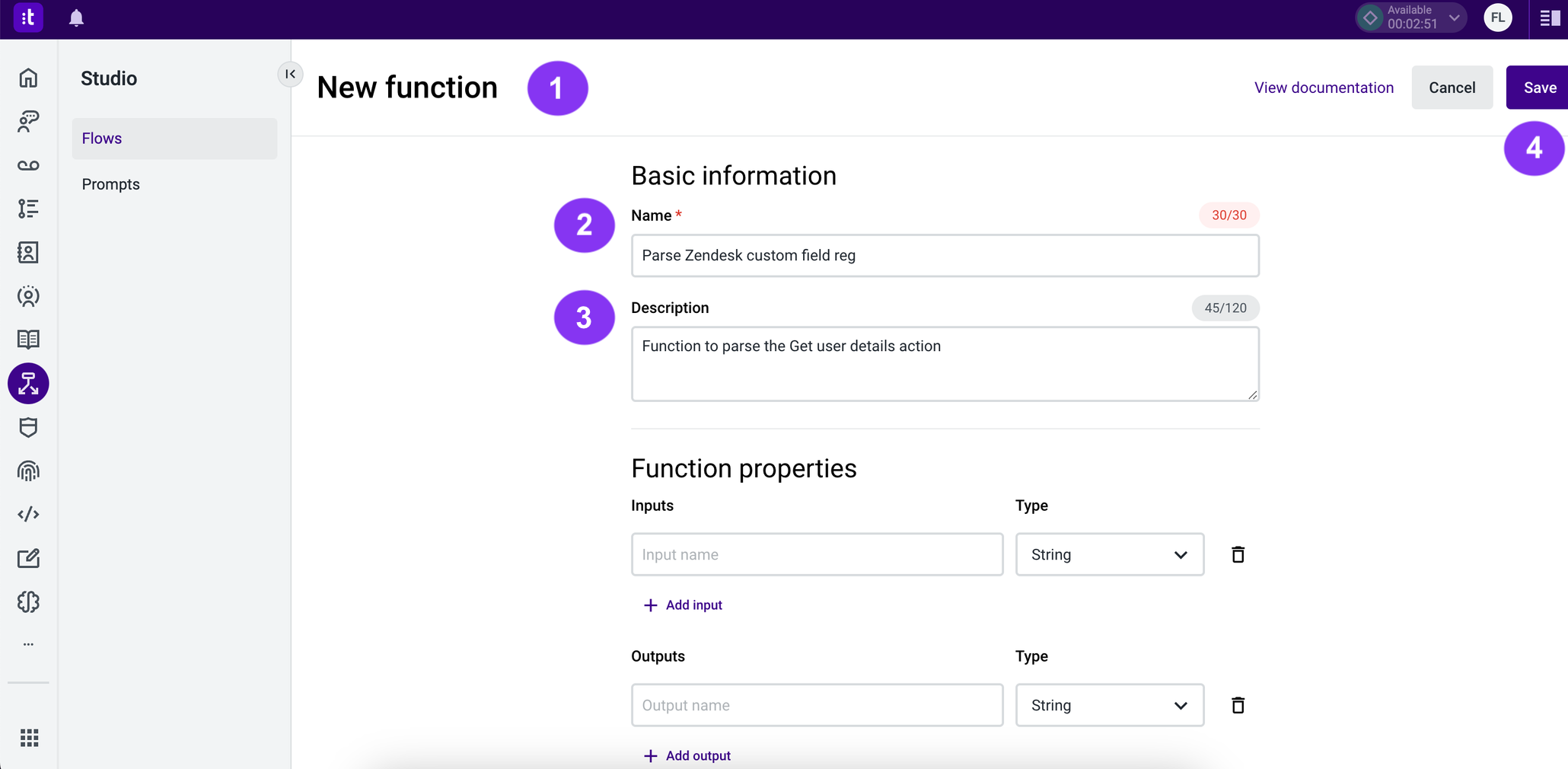Click the 30/30 character counter
This screenshot has height=769, width=1568.
tap(1229, 215)
